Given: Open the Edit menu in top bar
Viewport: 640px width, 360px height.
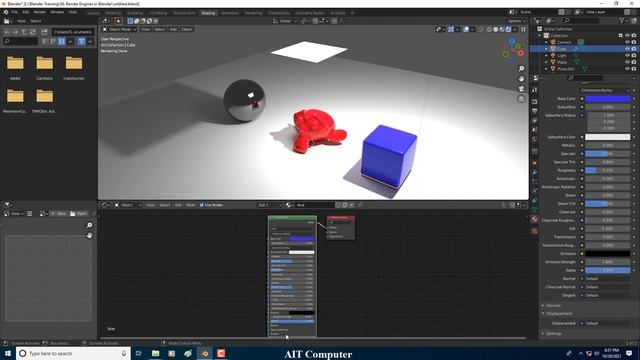Looking at the screenshot, I should [25, 12].
